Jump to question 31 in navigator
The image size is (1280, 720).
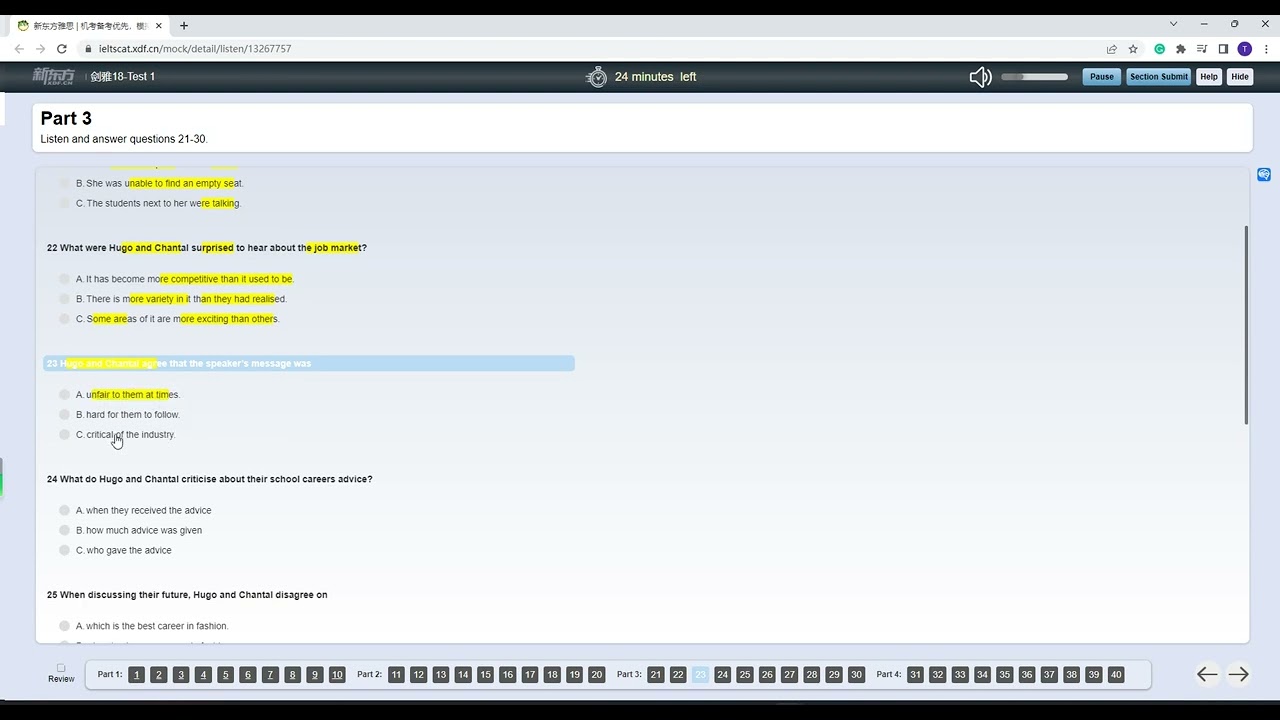pyautogui.click(x=915, y=675)
